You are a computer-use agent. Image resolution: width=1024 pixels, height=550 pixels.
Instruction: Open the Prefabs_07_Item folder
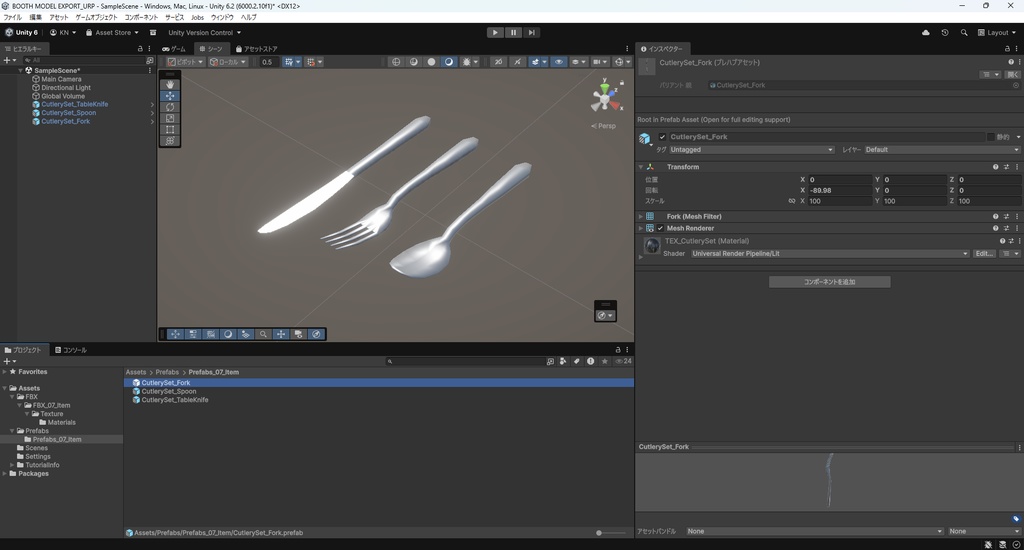pos(57,440)
